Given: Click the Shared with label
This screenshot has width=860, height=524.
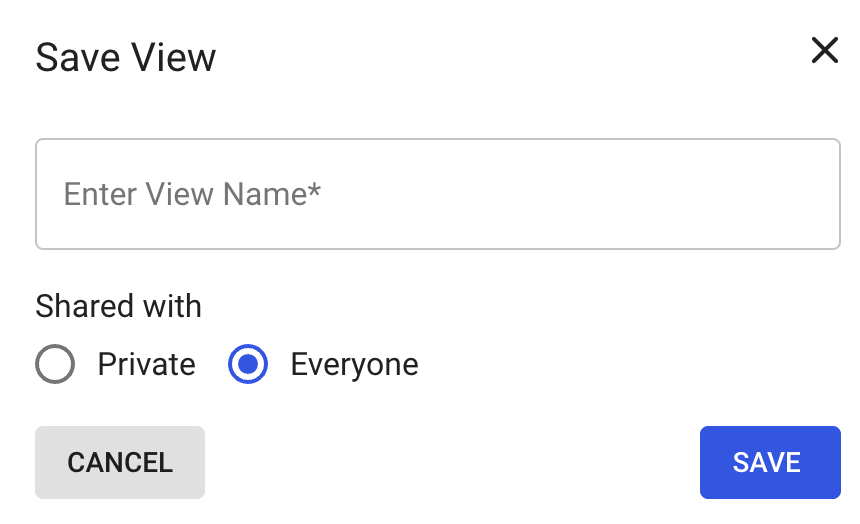Looking at the screenshot, I should [x=118, y=306].
